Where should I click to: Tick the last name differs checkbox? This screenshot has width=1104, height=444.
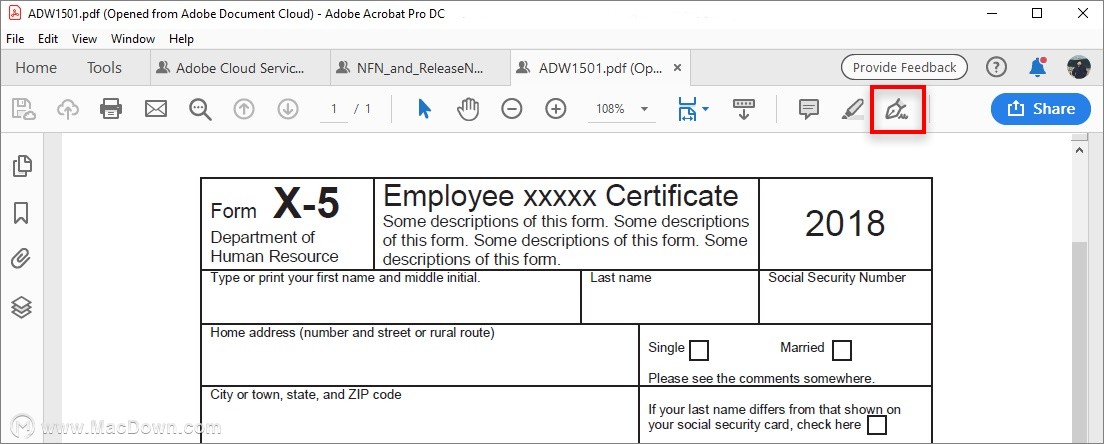[x=877, y=425]
